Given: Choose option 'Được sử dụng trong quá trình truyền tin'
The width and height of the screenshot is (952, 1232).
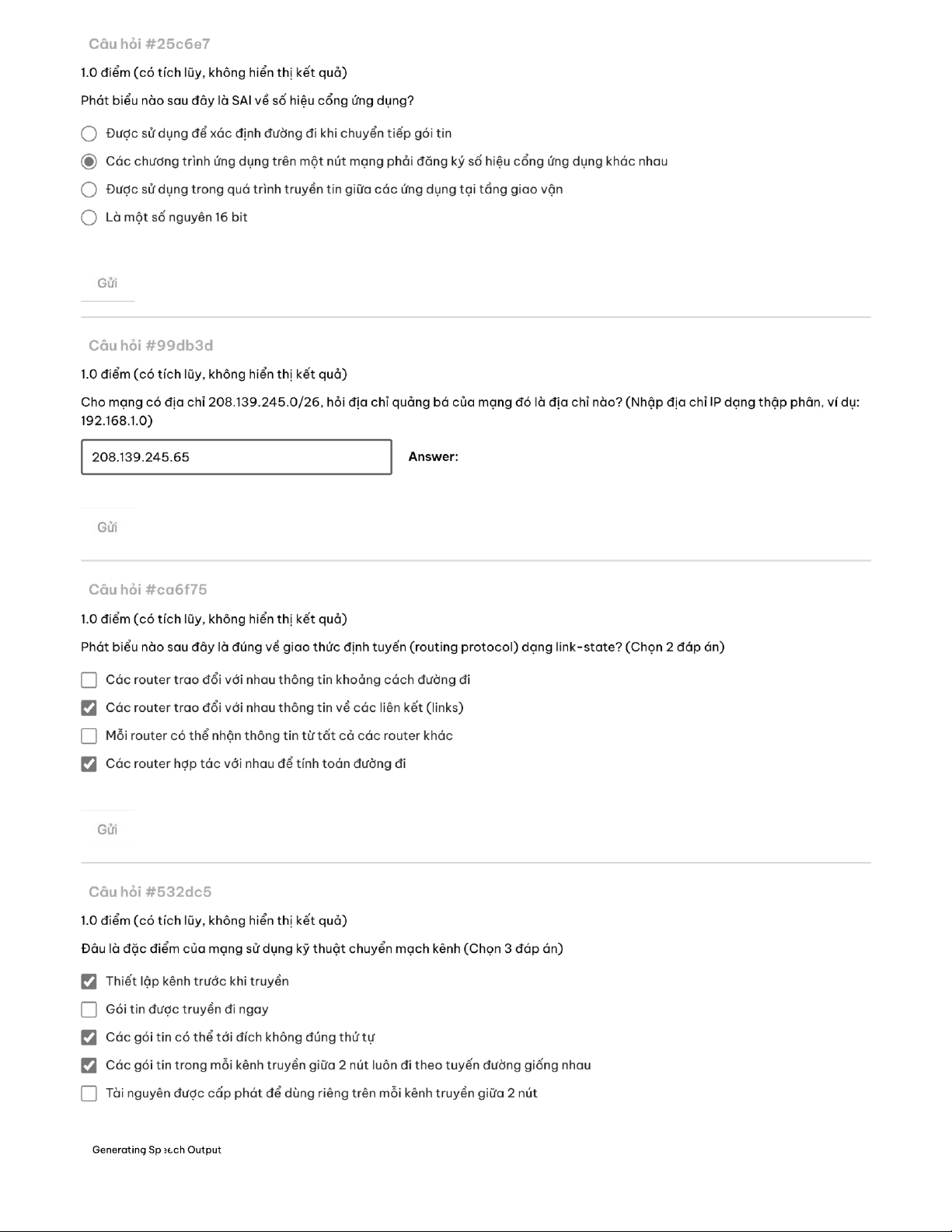Looking at the screenshot, I should tap(89, 190).
